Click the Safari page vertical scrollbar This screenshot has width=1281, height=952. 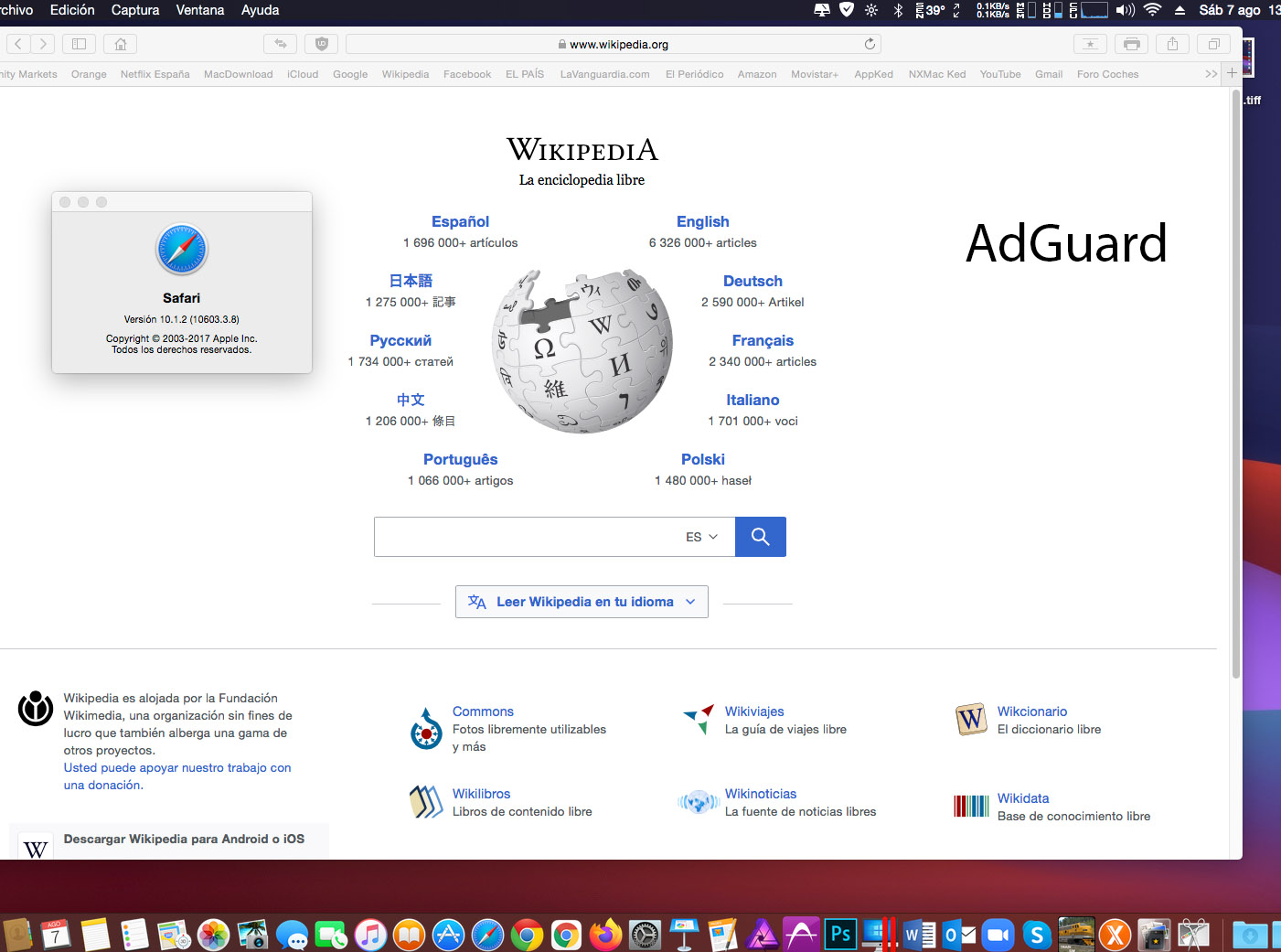[x=1236, y=384]
